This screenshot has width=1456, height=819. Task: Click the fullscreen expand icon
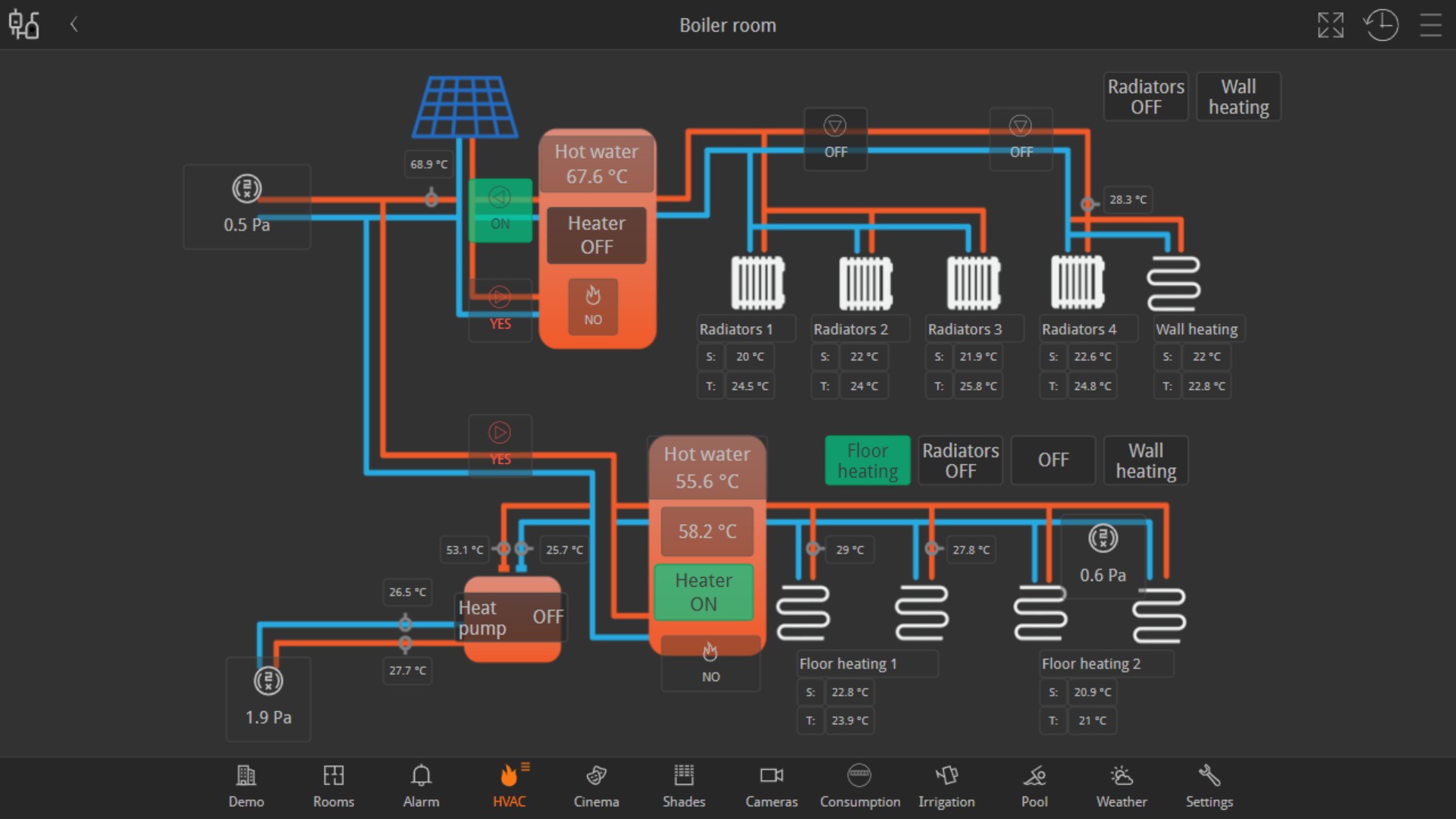pyautogui.click(x=1330, y=25)
